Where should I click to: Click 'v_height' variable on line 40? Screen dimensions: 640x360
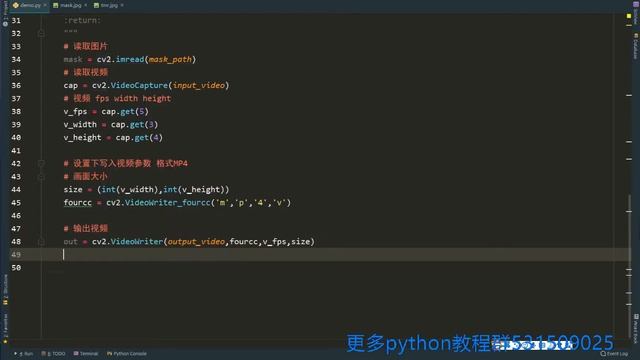point(82,138)
